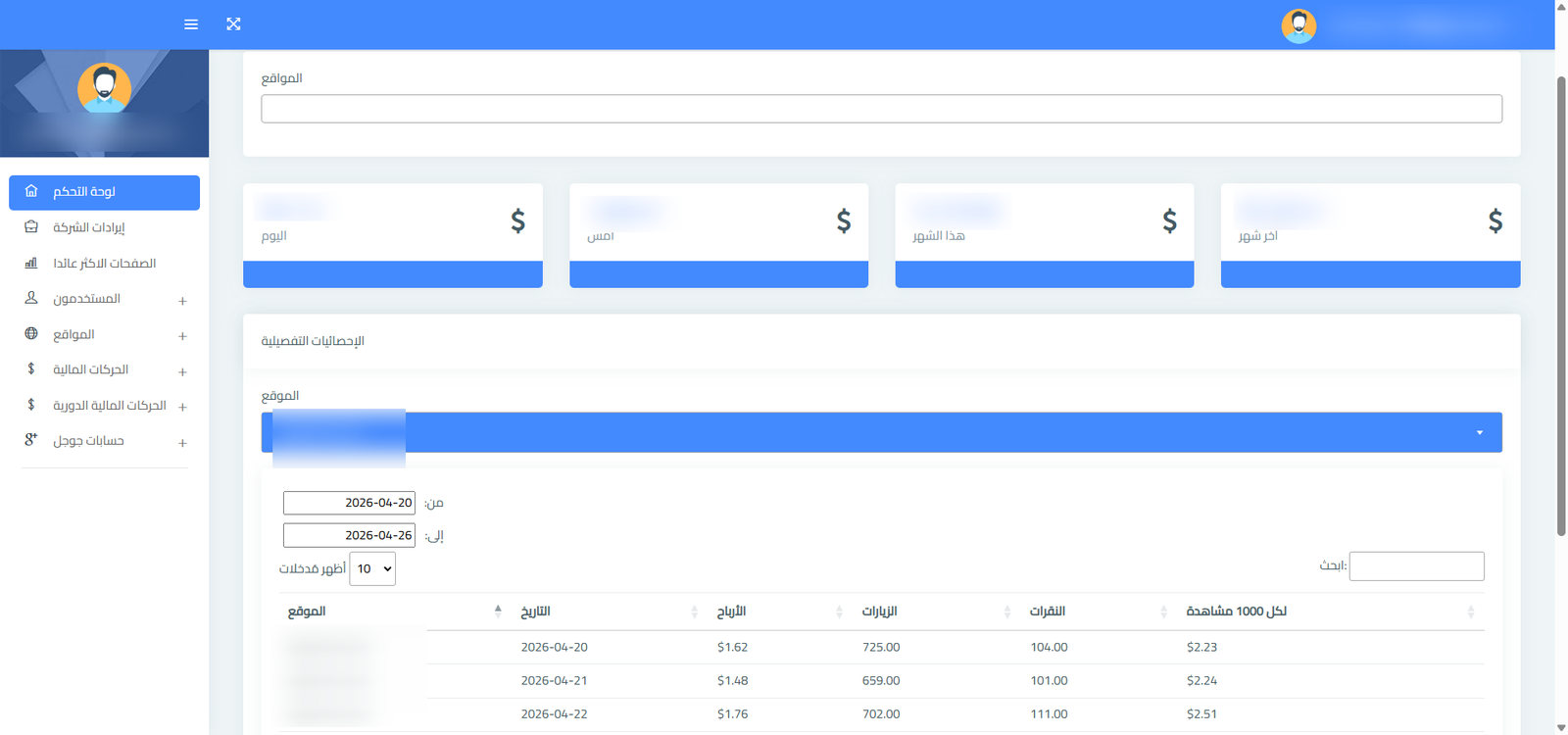Click the ابحث search box
This screenshot has width=1568, height=735.
[x=1416, y=566]
